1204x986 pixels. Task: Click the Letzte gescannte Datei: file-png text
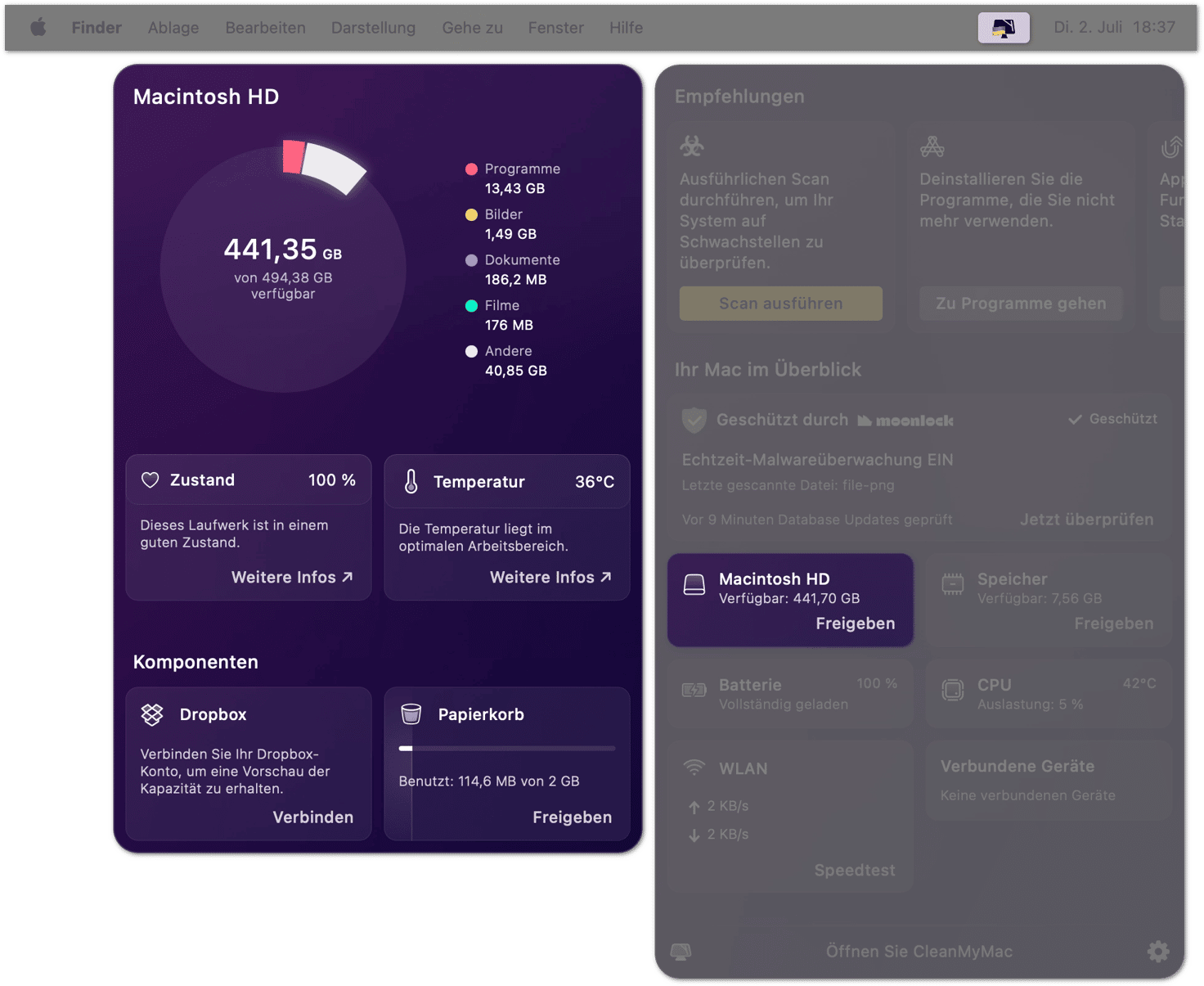point(788,485)
